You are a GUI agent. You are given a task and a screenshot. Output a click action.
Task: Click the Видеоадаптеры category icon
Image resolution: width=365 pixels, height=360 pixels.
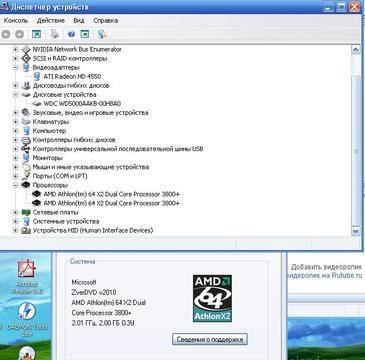coord(26,67)
